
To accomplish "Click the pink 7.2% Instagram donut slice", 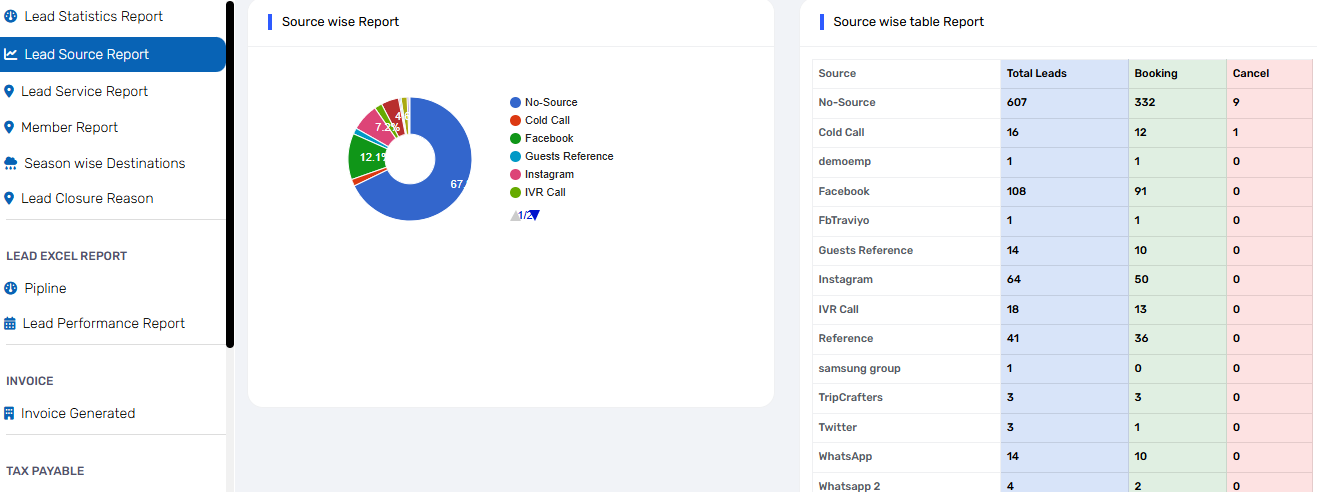I will click(378, 128).
